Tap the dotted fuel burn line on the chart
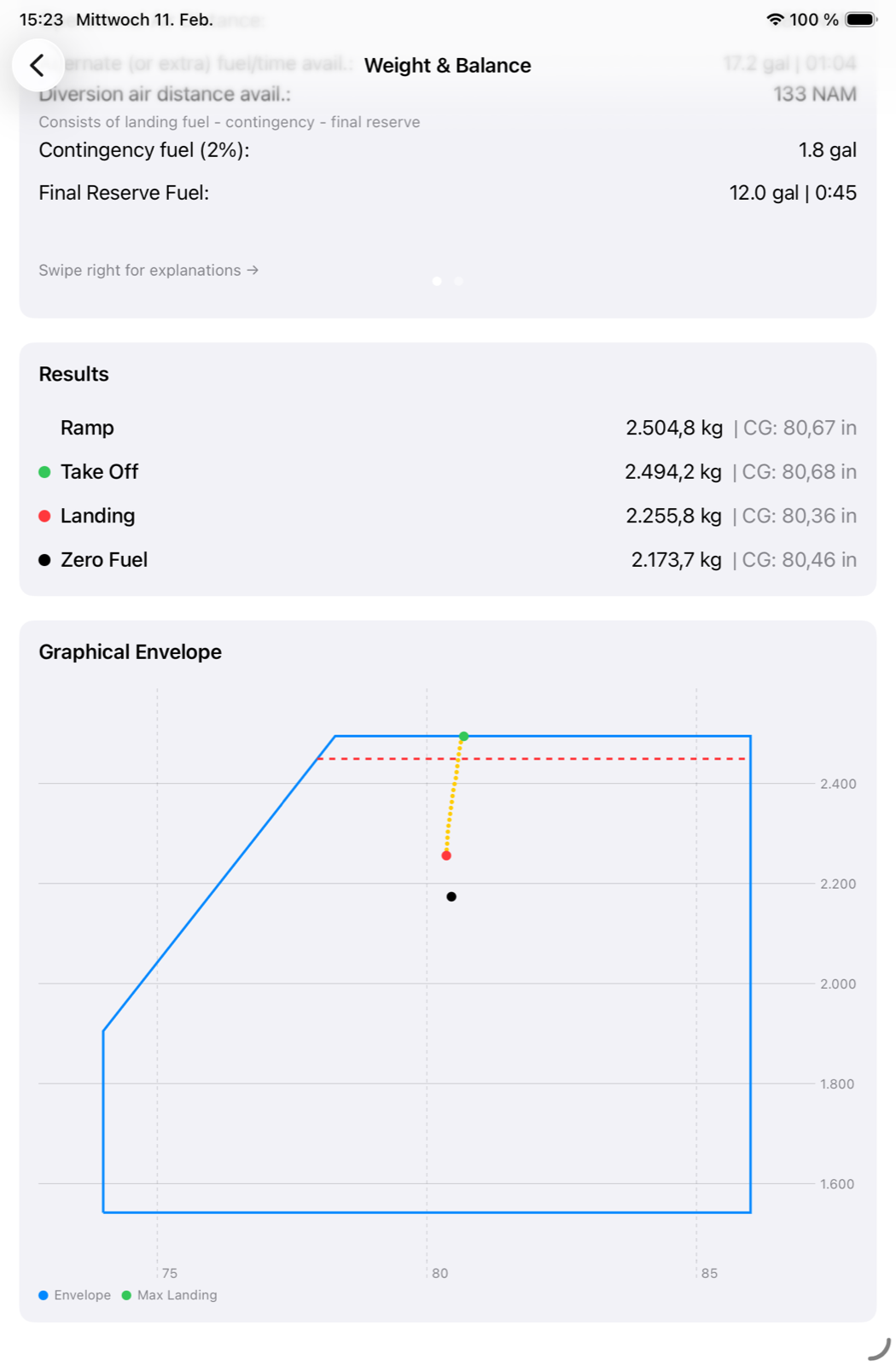Viewport: 896px width, 1366px height. click(x=455, y=794)
